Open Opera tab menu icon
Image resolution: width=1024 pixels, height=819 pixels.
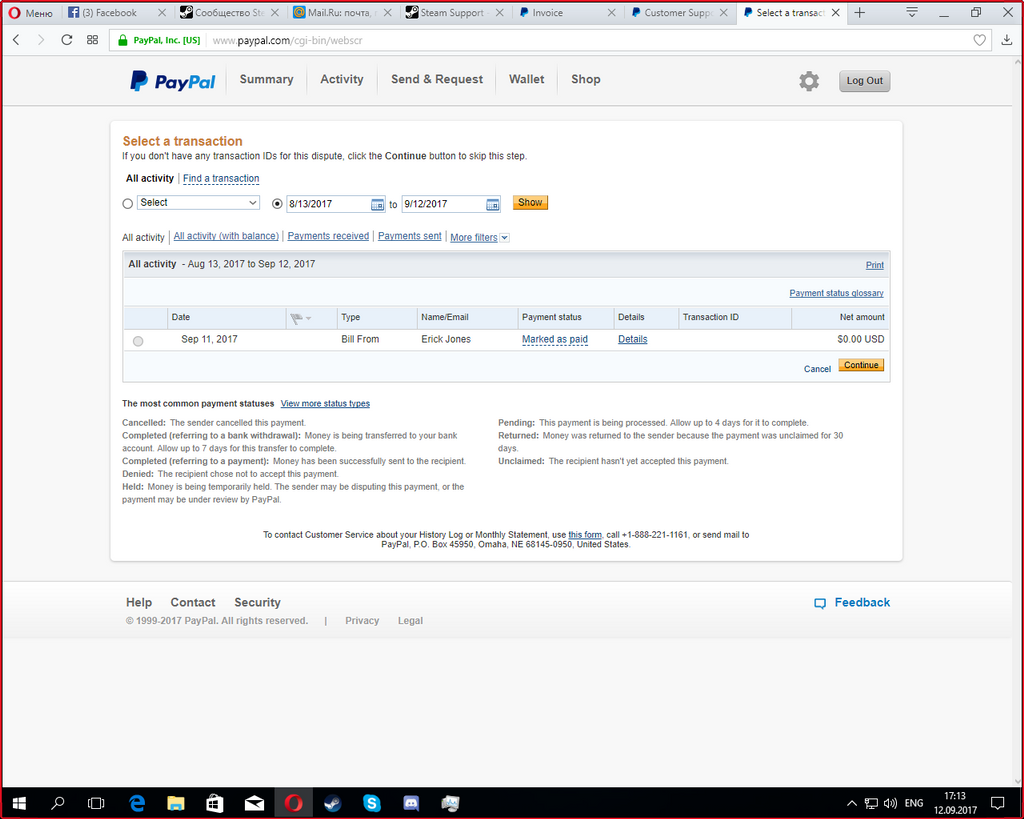[912, 12]
